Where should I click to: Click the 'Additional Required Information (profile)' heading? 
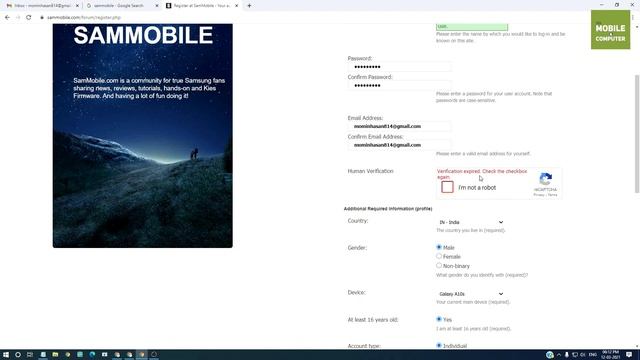click(388, 209)
